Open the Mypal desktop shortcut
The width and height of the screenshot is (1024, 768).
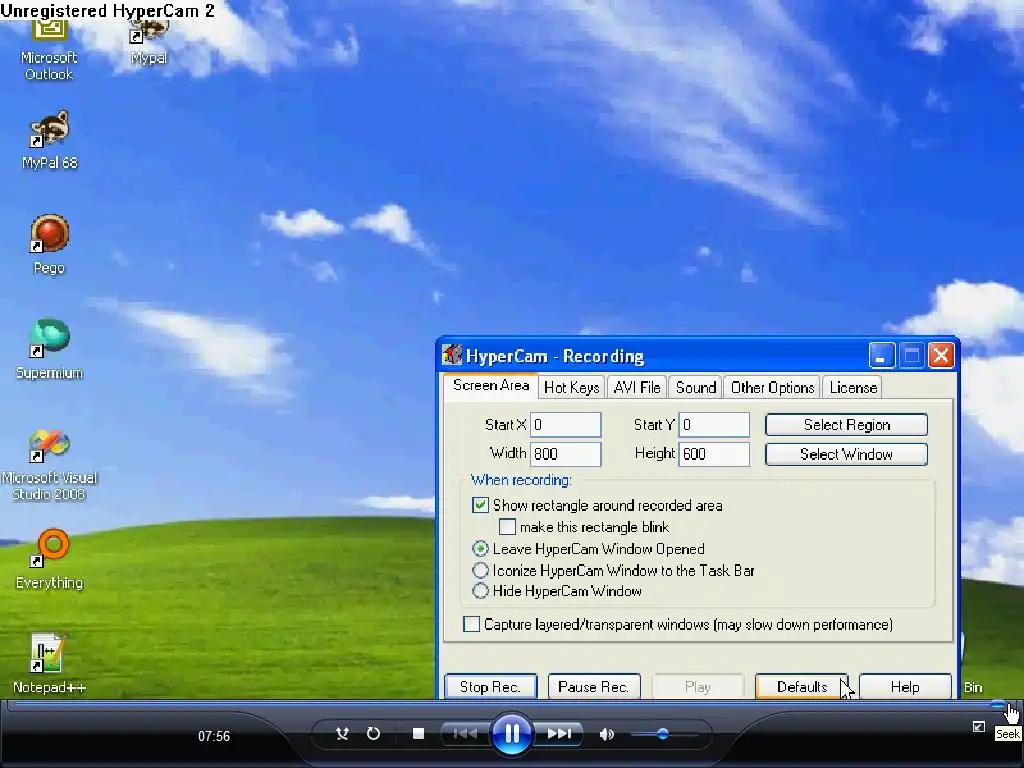pos(149,40)
